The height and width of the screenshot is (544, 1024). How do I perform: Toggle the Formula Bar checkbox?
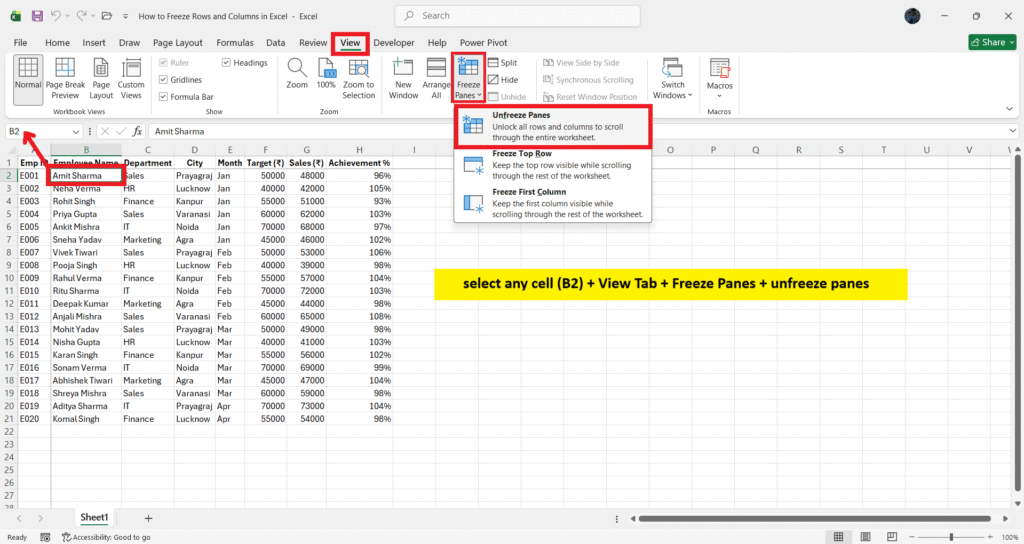click(163, 97)
